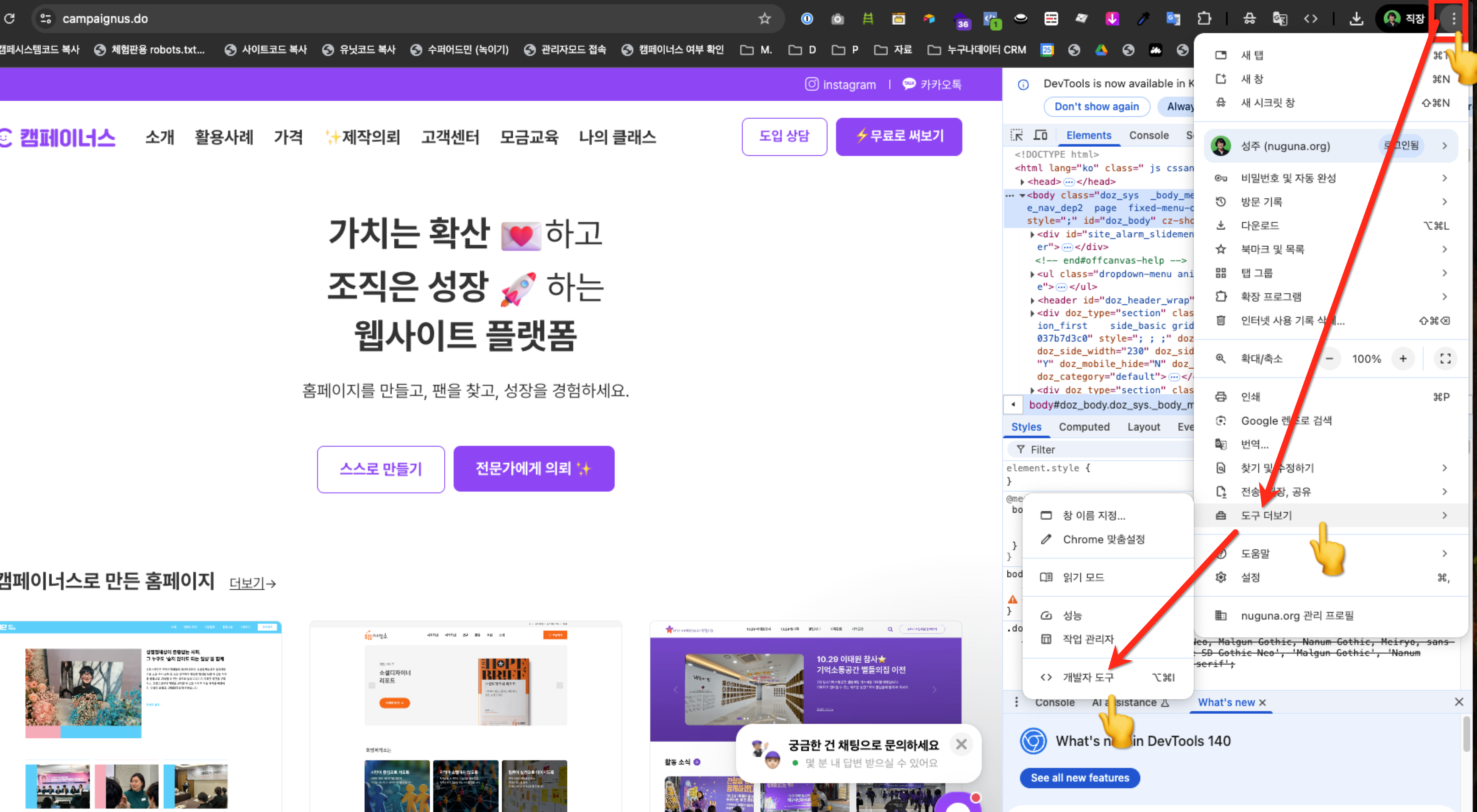Open the Computed styles tab
1477x812 pixels.
coord(1084,427)
